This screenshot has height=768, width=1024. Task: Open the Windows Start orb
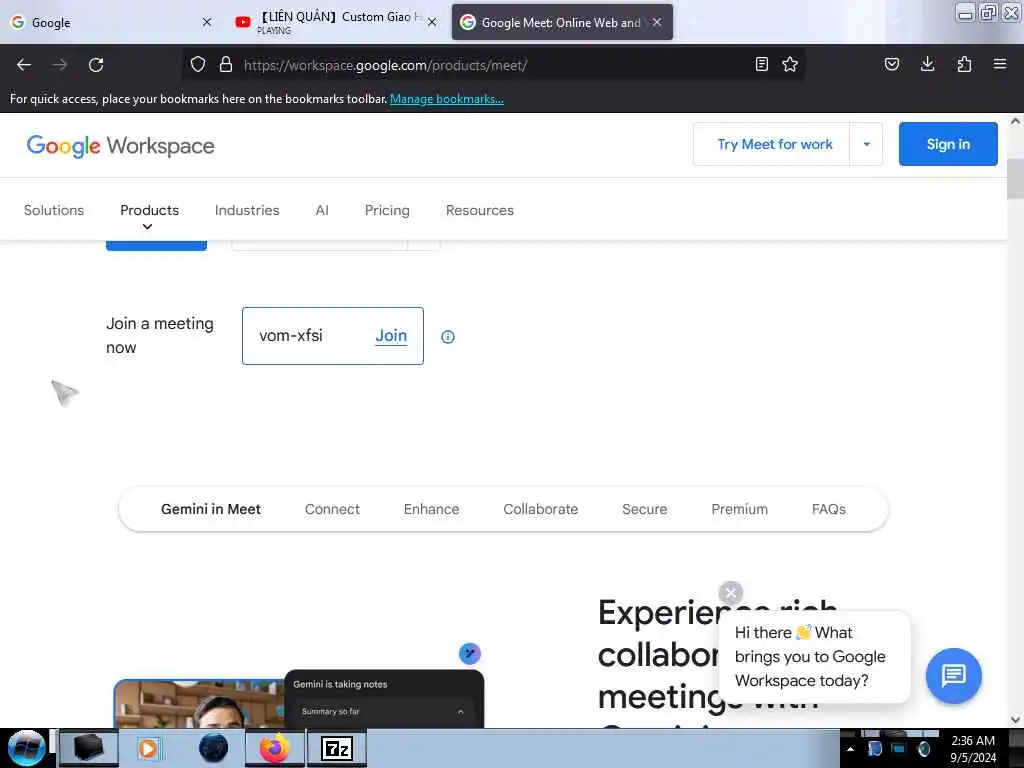click(26, 748)
